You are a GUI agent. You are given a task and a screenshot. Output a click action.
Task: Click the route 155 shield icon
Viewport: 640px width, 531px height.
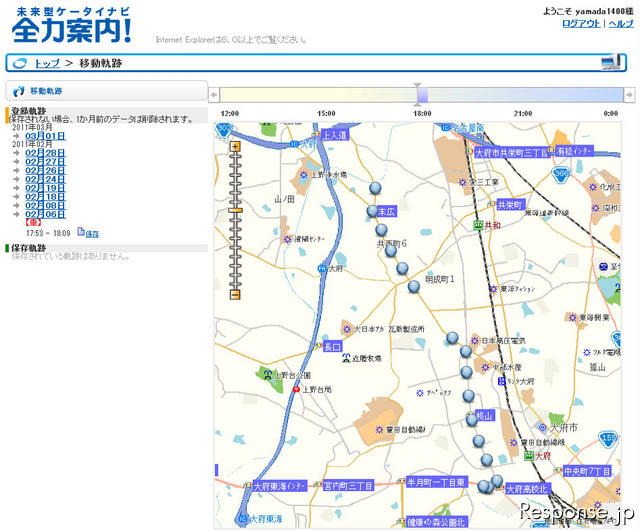tap(608, 438)
